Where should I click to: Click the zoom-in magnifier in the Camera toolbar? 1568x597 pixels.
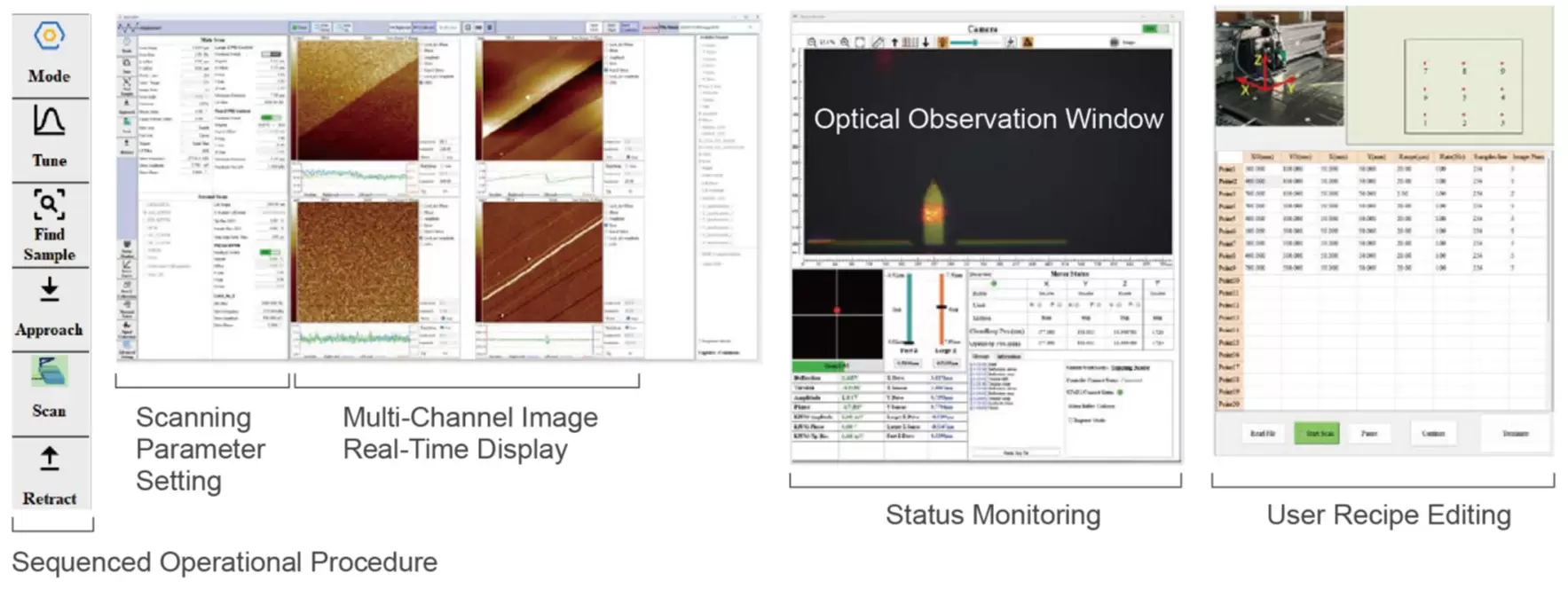tap(844, 43)
